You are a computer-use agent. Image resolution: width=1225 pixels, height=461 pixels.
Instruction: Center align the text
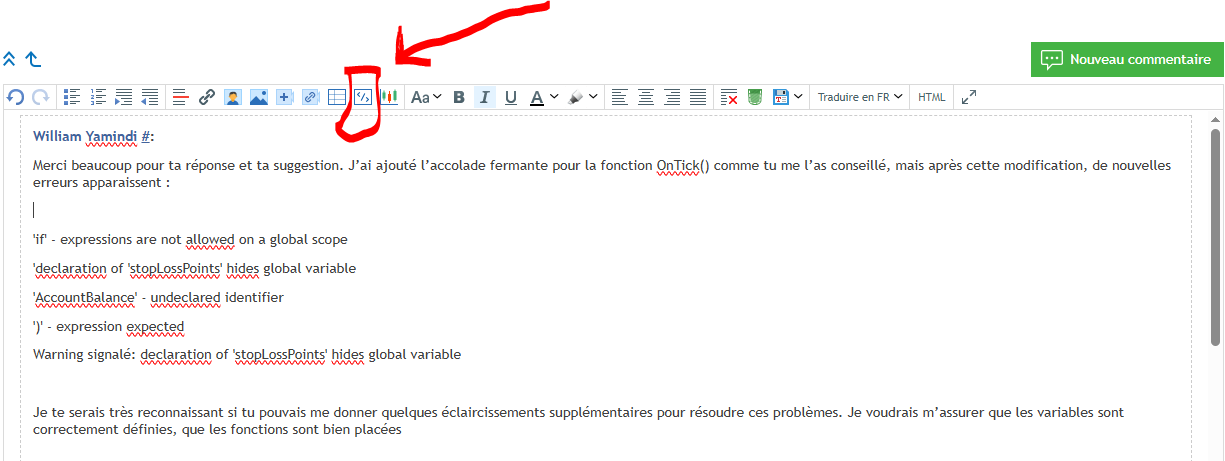647,97
